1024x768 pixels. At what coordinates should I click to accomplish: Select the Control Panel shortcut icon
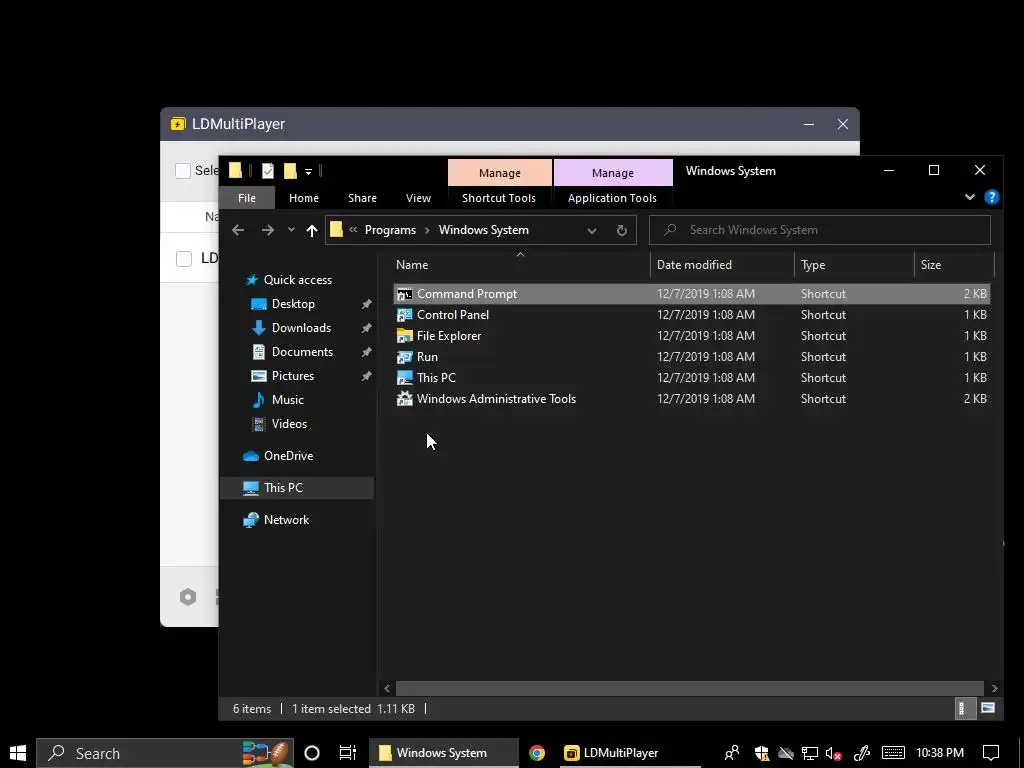[405, 315]
